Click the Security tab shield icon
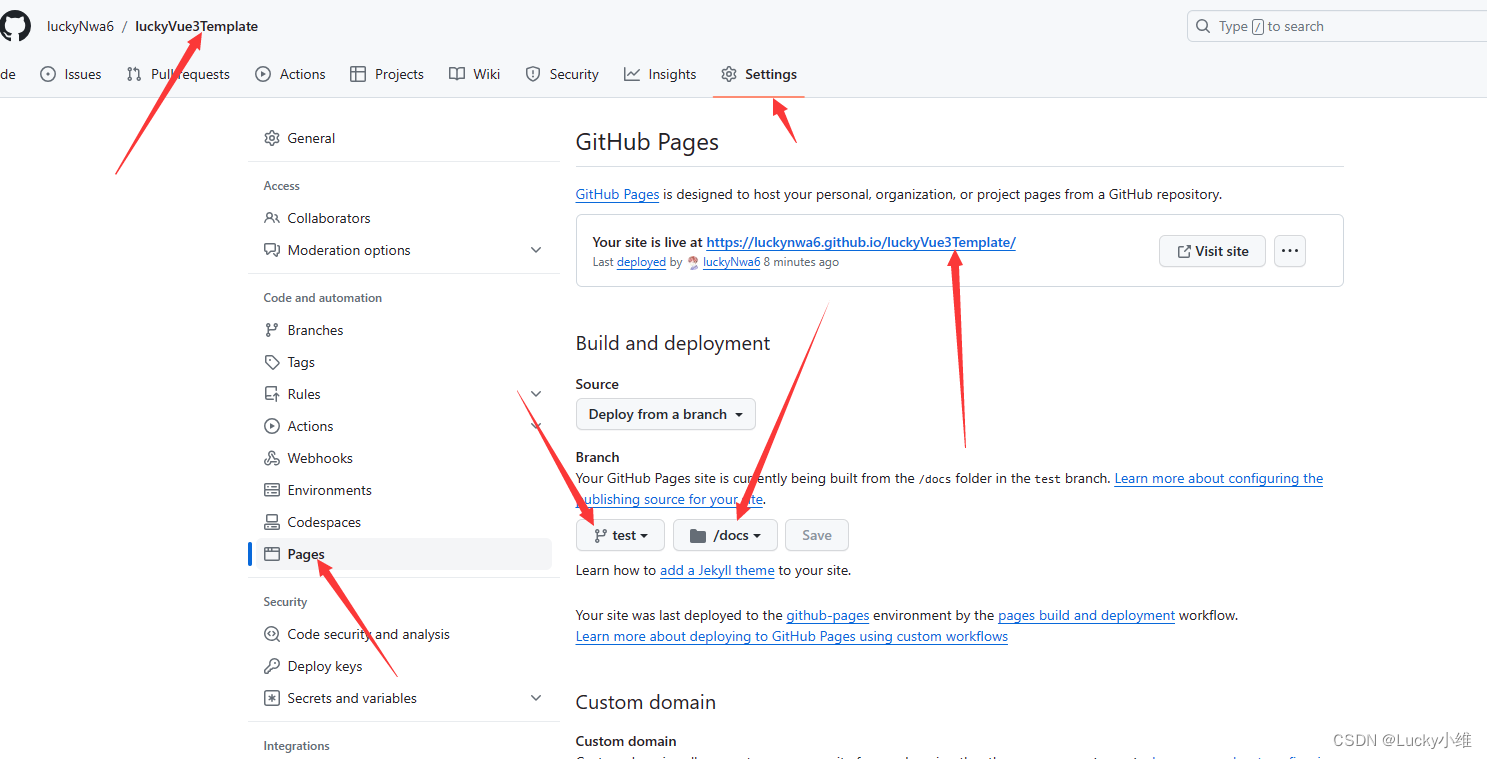Image resolution: width=1487 pixels, height=759 pixels. [x=533, y=74]
